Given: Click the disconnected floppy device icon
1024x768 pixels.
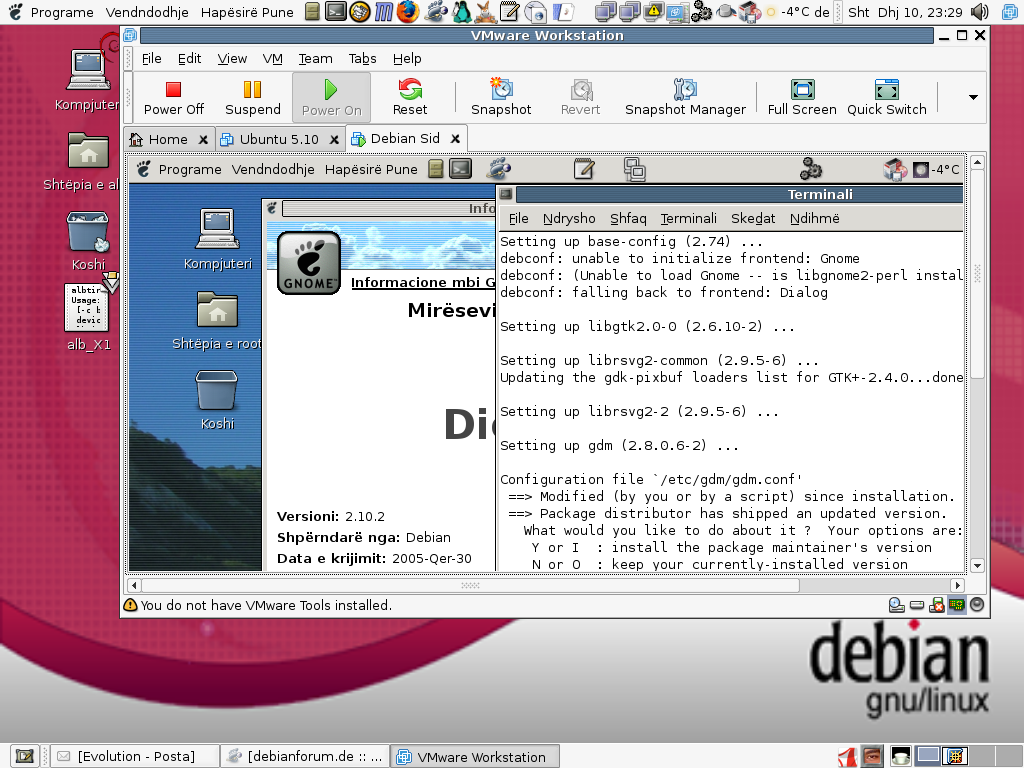Looking at the screenshot, I should [x=936, y=605].
